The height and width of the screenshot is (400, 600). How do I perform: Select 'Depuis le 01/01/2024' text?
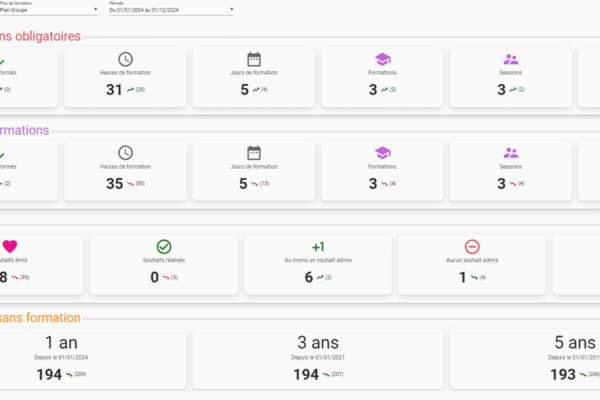coord(61,358)
